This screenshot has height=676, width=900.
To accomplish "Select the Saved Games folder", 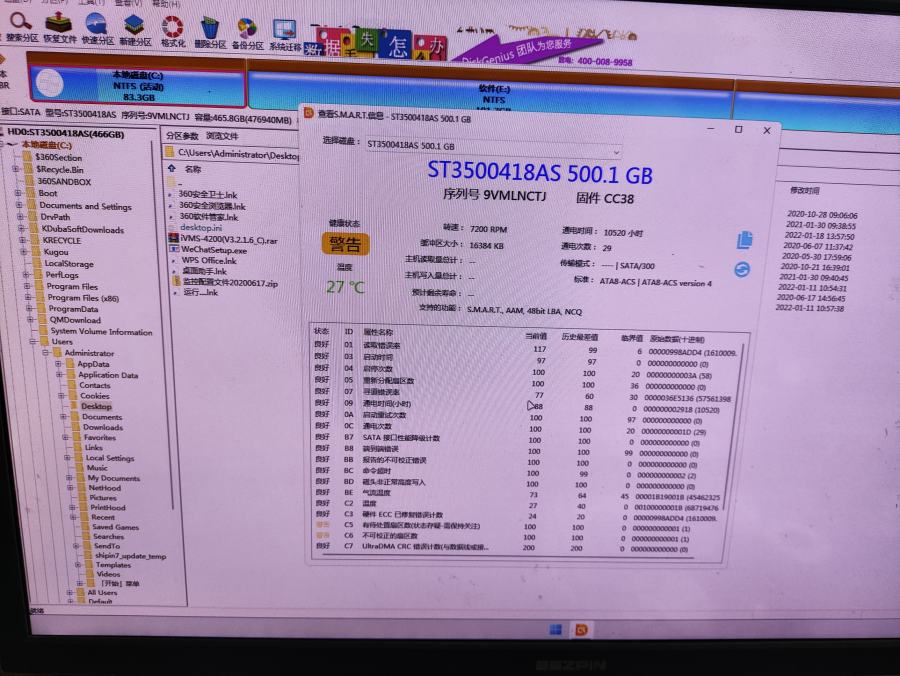I will (115, 526).
